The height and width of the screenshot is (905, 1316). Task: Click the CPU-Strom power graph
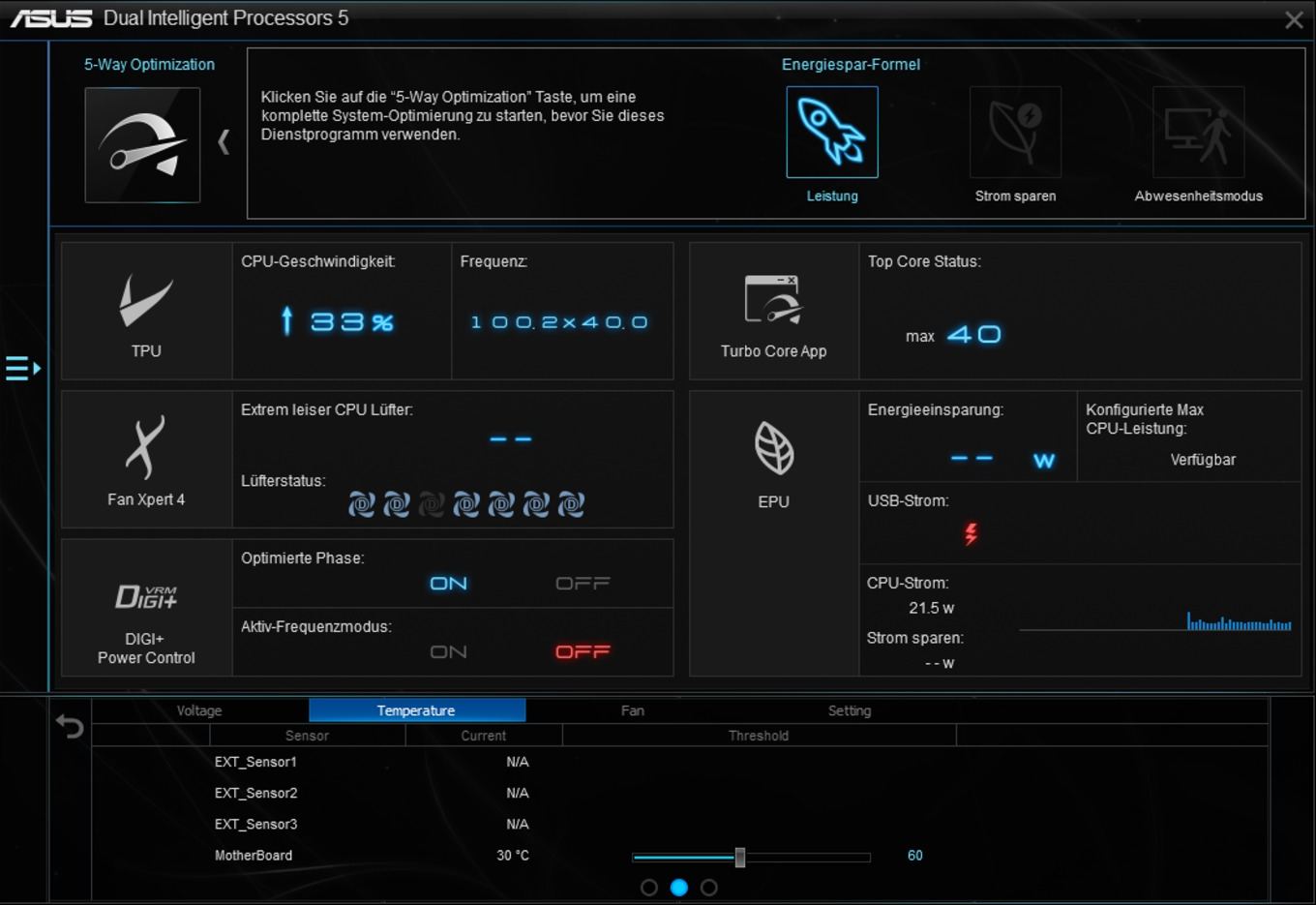pos(1155,620)
